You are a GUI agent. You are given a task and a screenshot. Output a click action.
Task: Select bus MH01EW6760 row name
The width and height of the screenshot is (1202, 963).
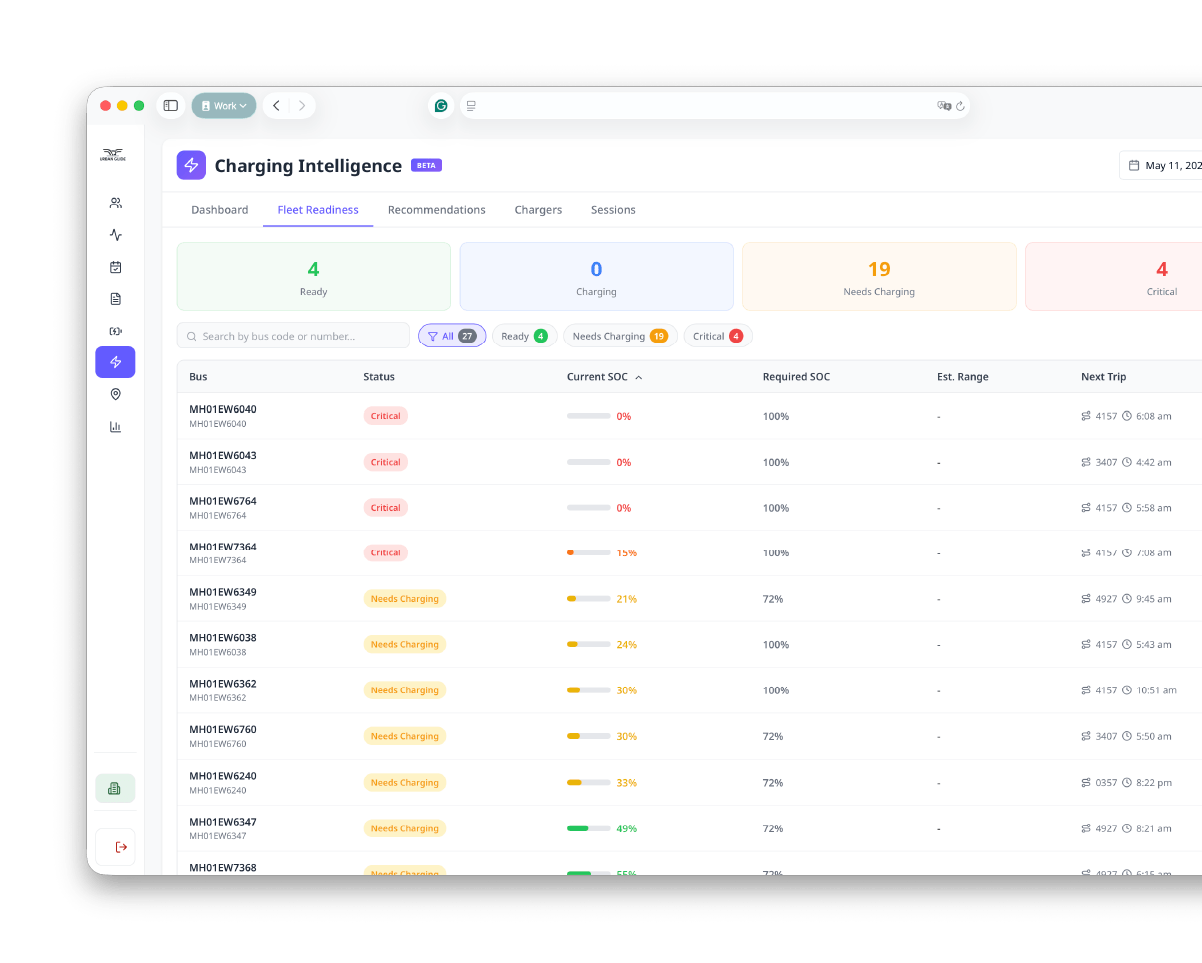pyautogui.click(x=223, y=730)
